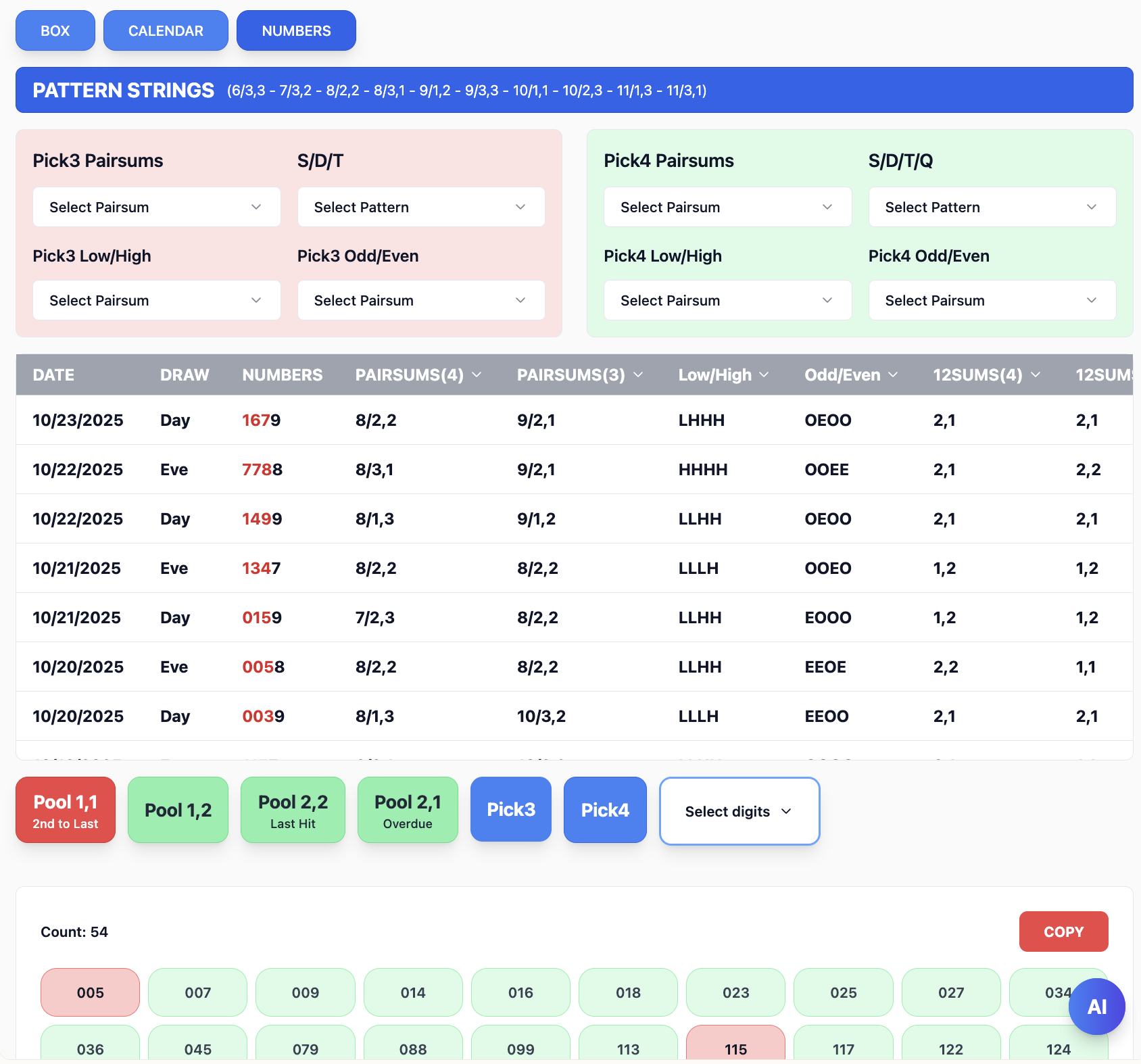Image resolution: width=1141 pixels, height=1064 pixels.
Task: Select the green number chip 016
Action: 520,992
